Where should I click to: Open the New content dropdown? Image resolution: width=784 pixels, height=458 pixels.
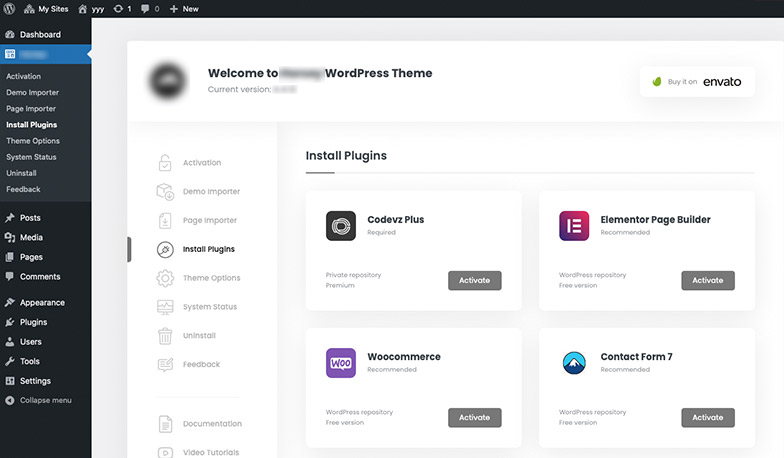pos(184,8)
